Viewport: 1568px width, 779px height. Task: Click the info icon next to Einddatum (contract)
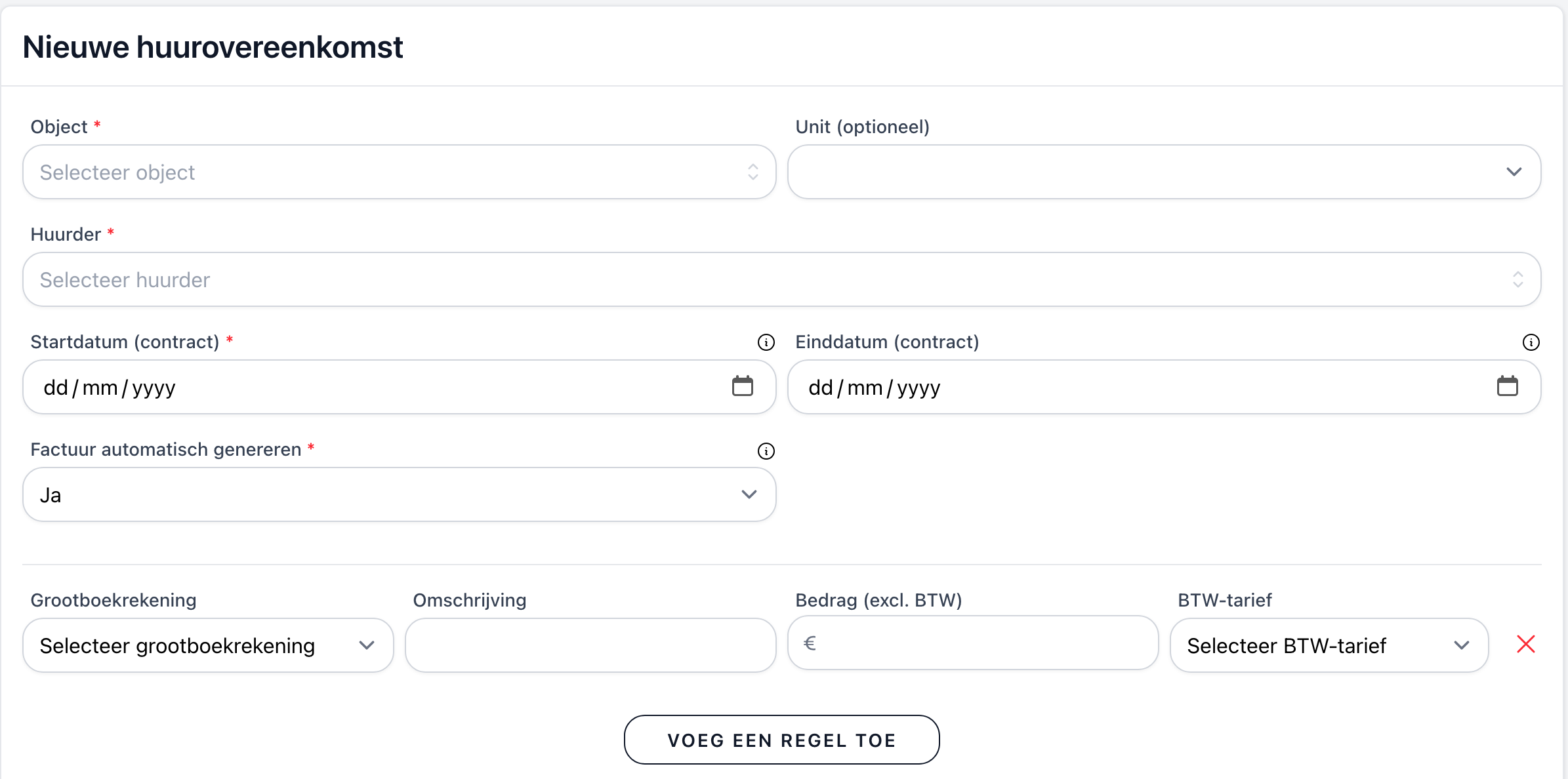1531,342
